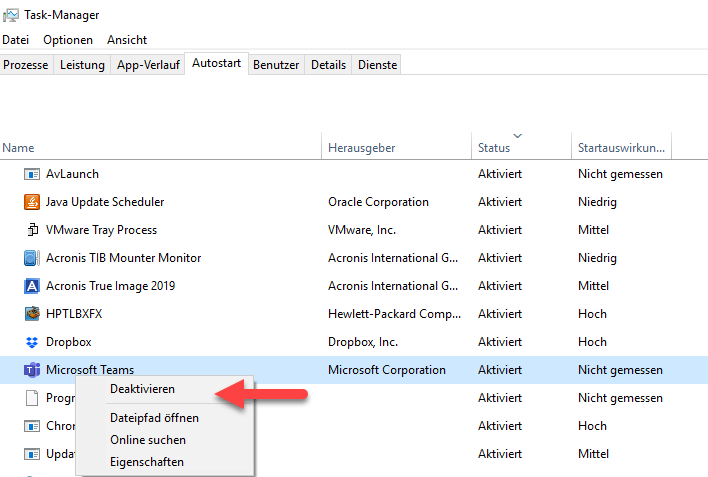This screenshot has width=708, height=477.
Task: Click Online suchen in context menu
Action: [x=148, y=440]
